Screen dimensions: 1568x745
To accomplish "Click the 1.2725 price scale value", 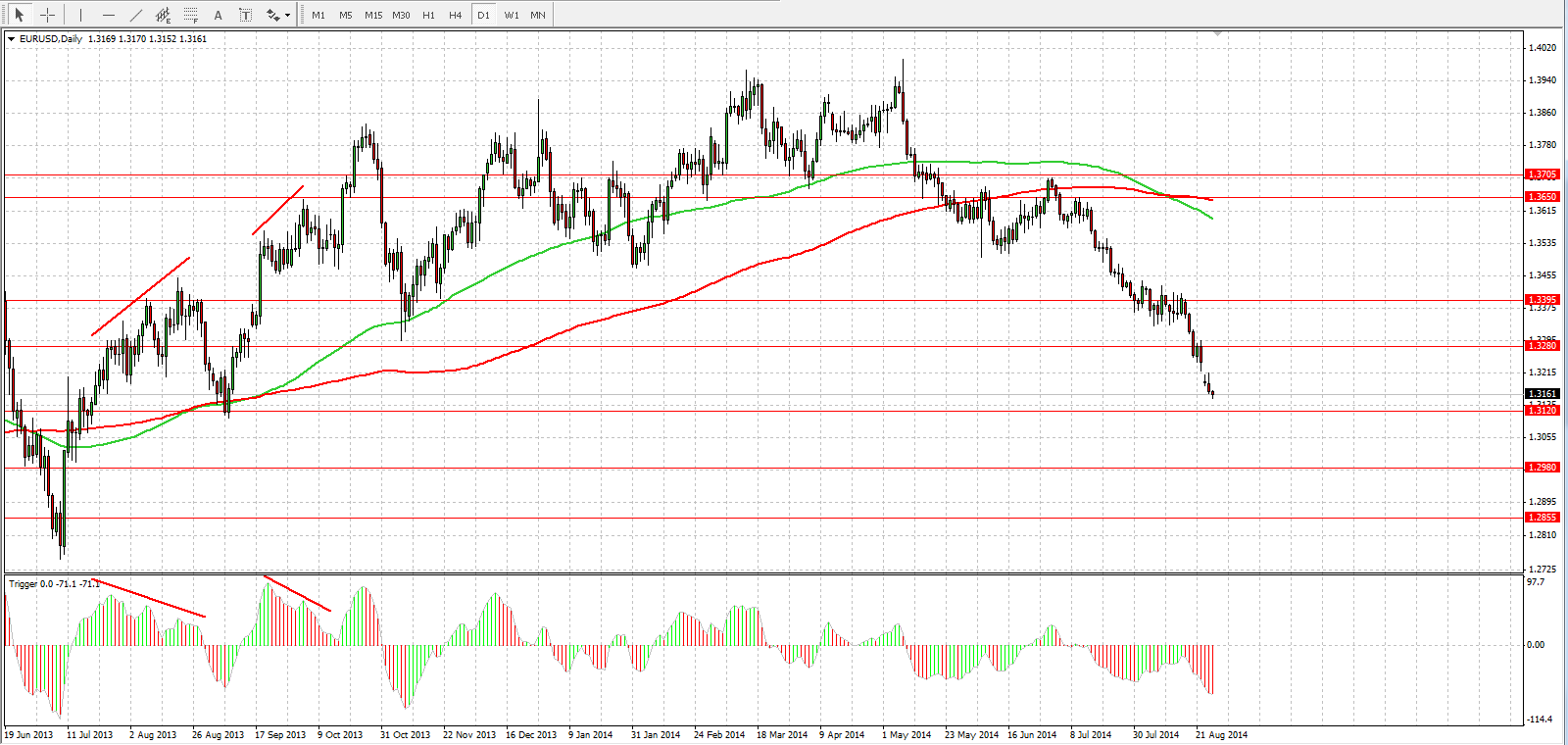I will (1543, 569).
